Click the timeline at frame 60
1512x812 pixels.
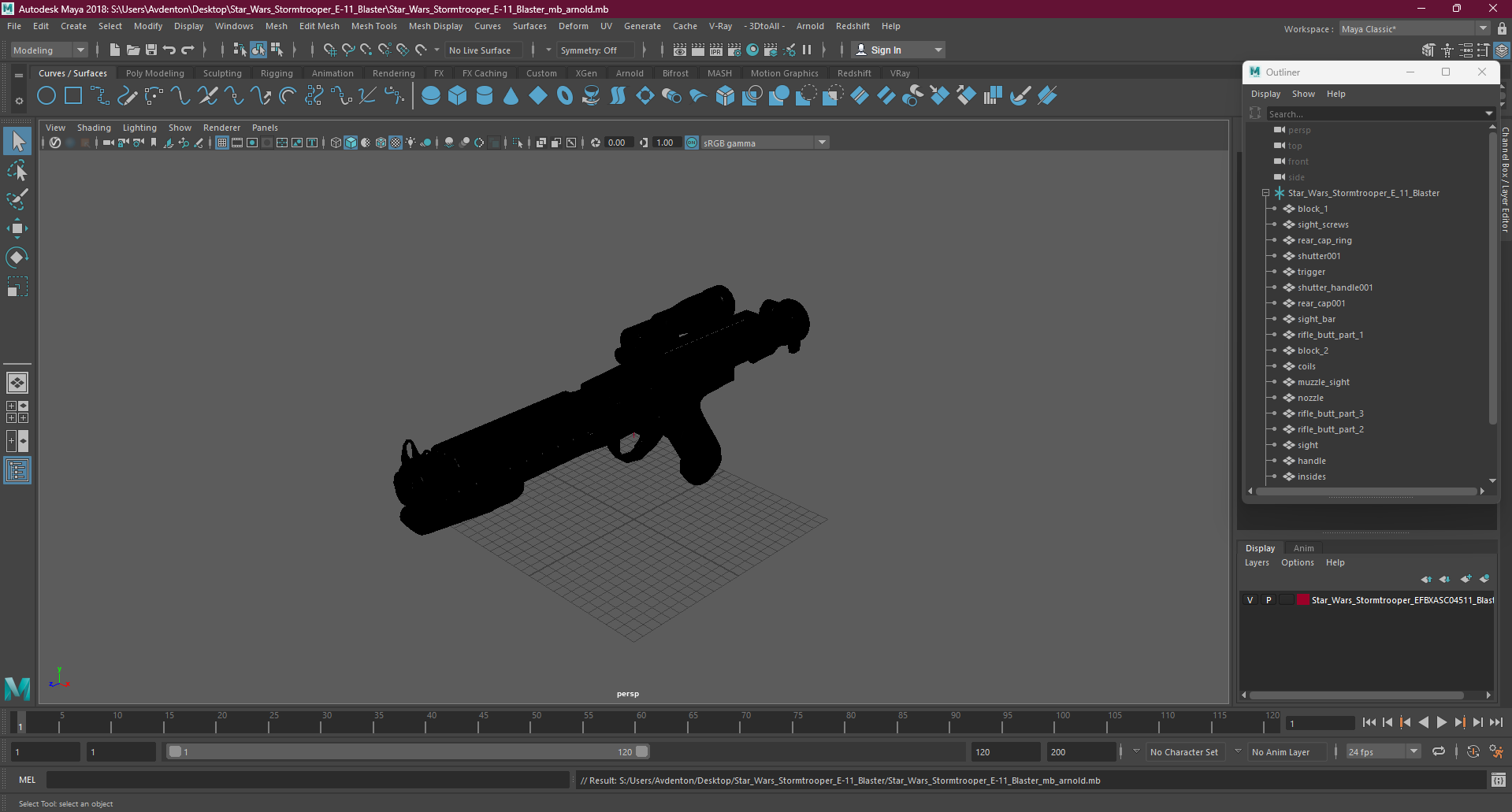641,722
